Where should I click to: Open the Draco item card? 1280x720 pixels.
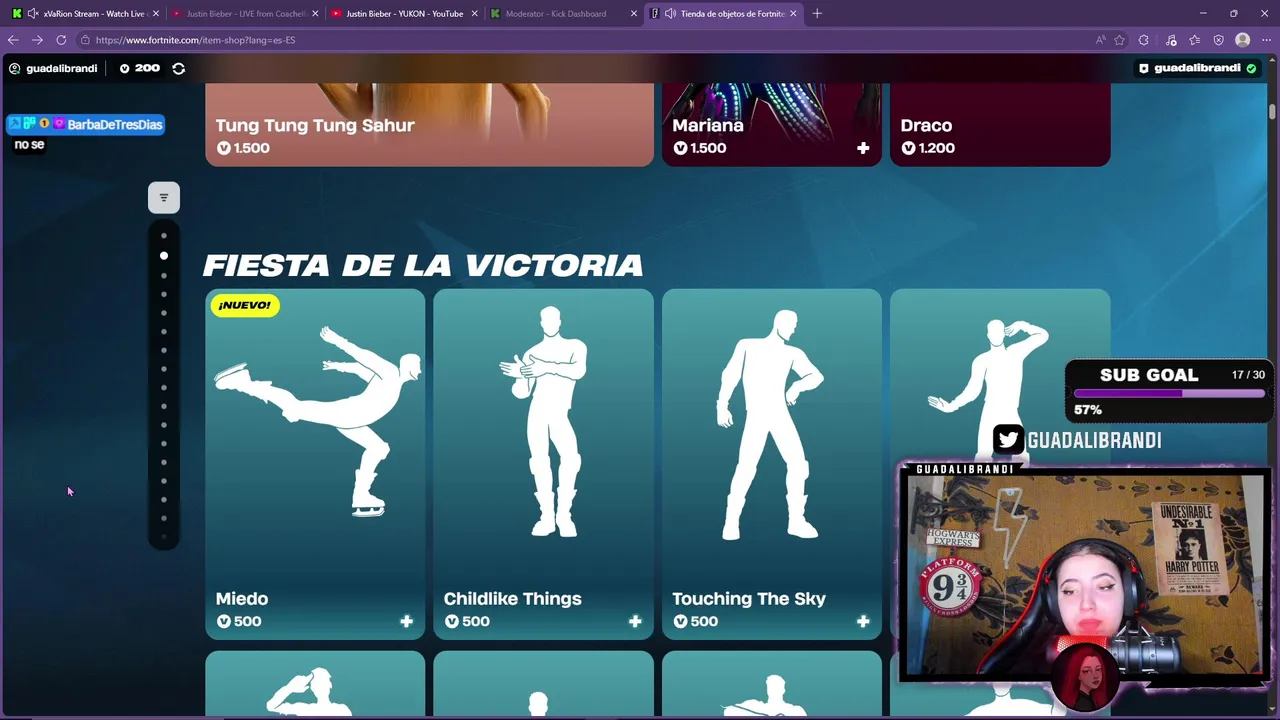click(1000, 125)
